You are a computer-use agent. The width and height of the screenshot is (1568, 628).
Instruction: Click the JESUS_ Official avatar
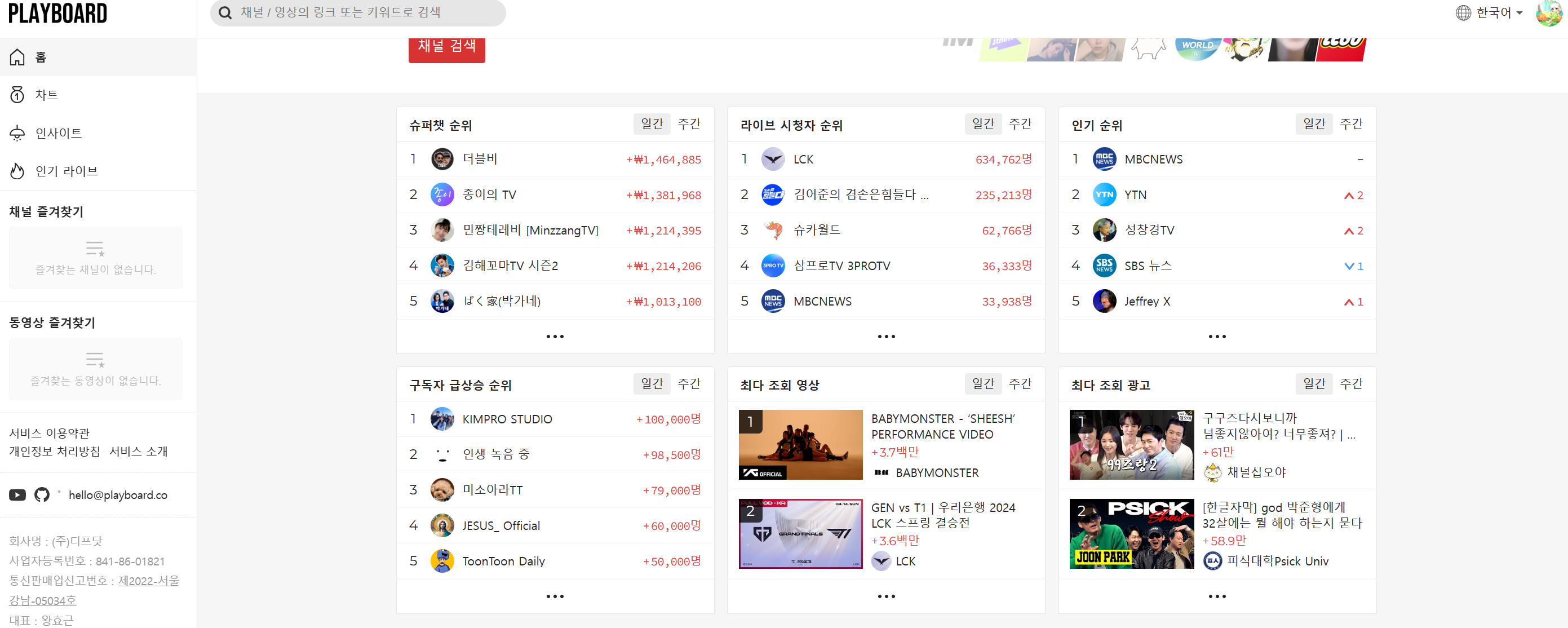pyautogui.click(x=442, y=526)
